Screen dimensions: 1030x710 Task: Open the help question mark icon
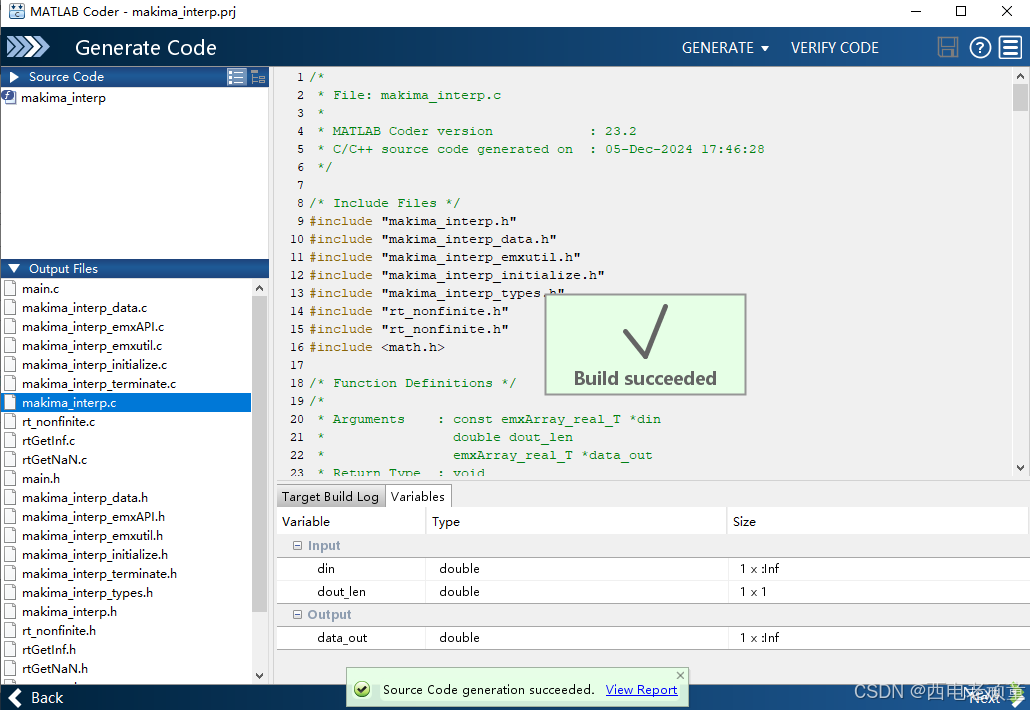pos(980,47)
